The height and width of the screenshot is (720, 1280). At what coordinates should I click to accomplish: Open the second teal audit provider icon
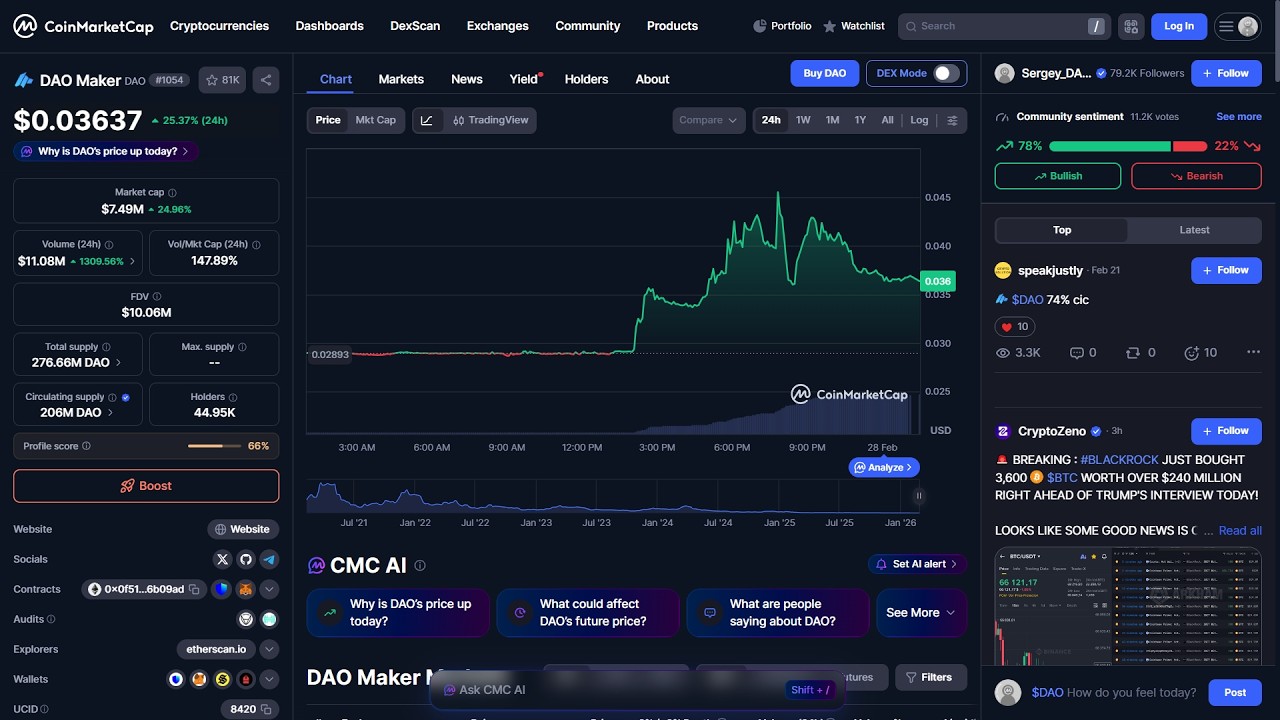[x=269, y=619]
